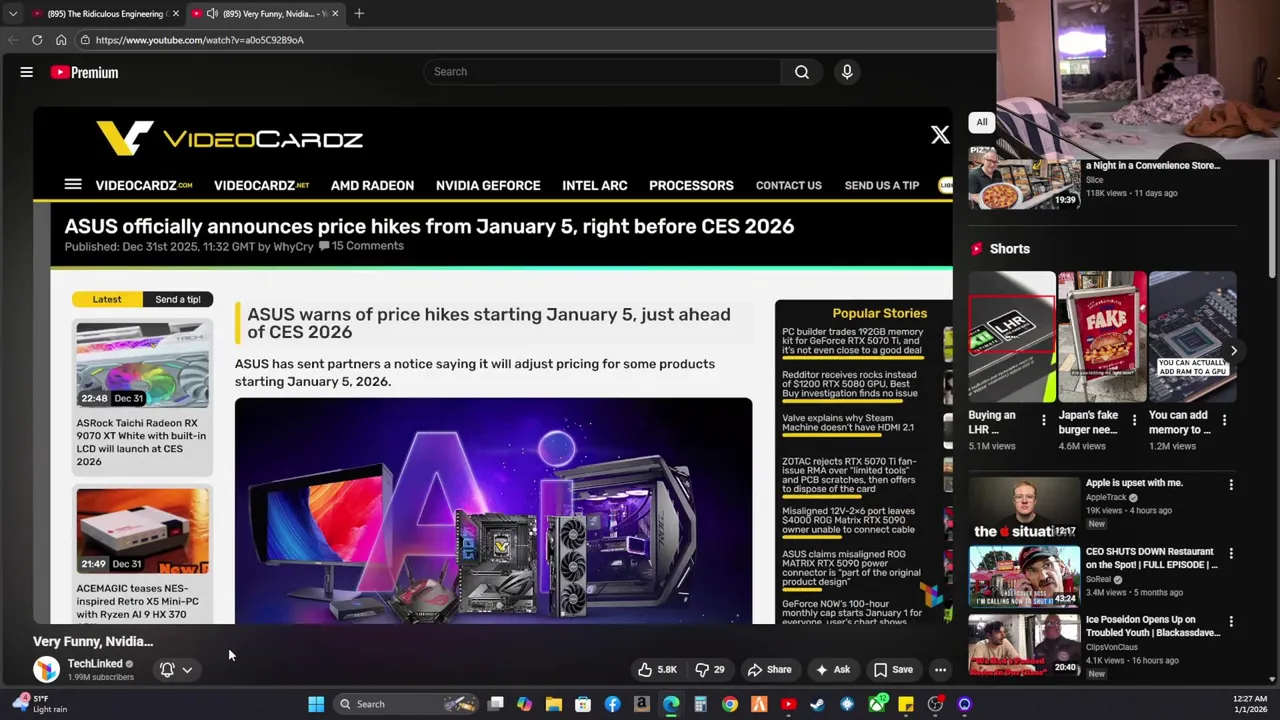Open options for CEO SHUTS DOWN Restaurant video

1231,554
